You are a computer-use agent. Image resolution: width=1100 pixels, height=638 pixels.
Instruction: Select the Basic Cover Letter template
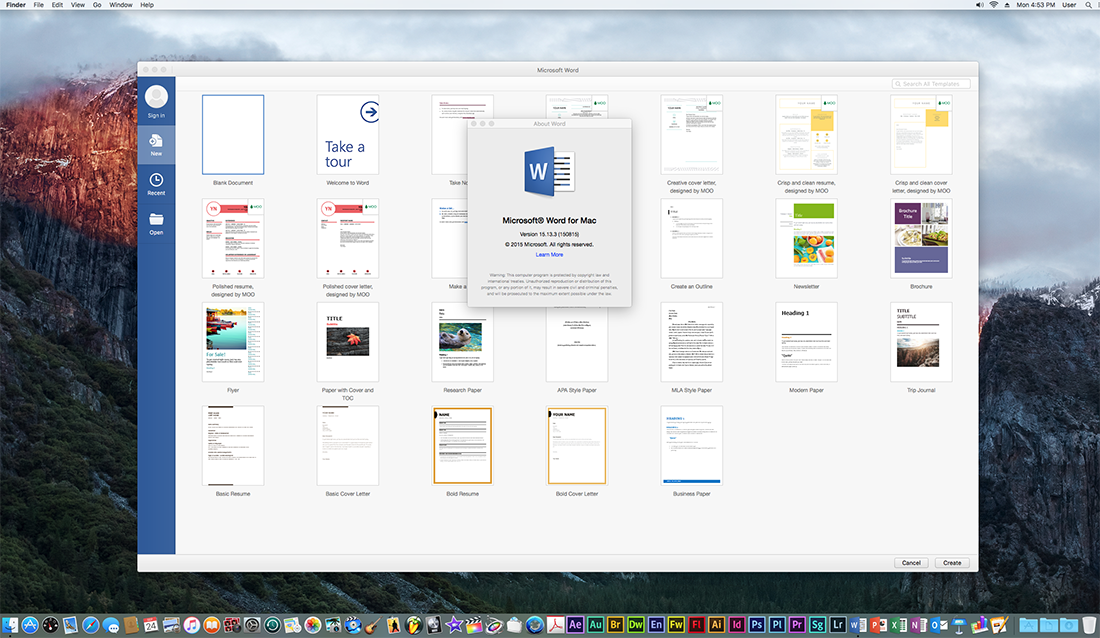pos(347,446)
